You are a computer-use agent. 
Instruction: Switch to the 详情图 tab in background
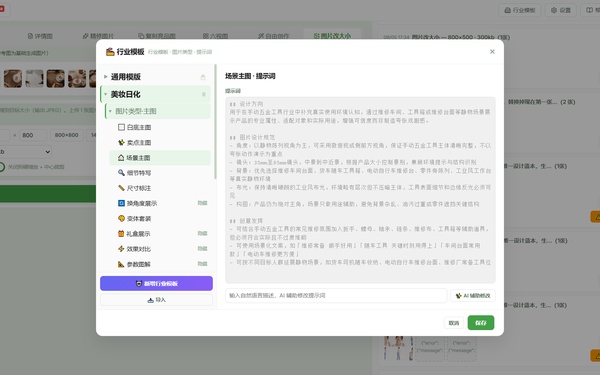pos(40,36)
